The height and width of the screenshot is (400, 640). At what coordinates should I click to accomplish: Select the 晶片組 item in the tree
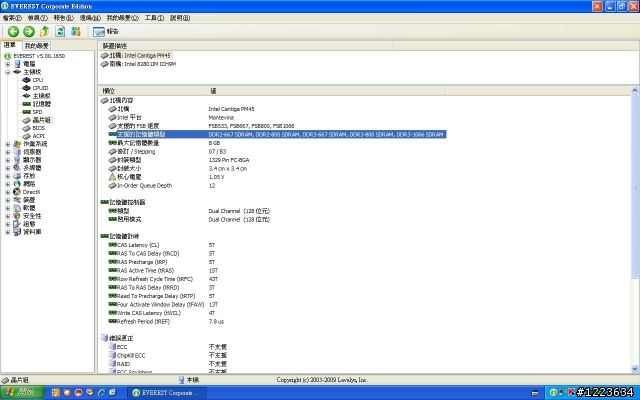(x=42, y=120)
